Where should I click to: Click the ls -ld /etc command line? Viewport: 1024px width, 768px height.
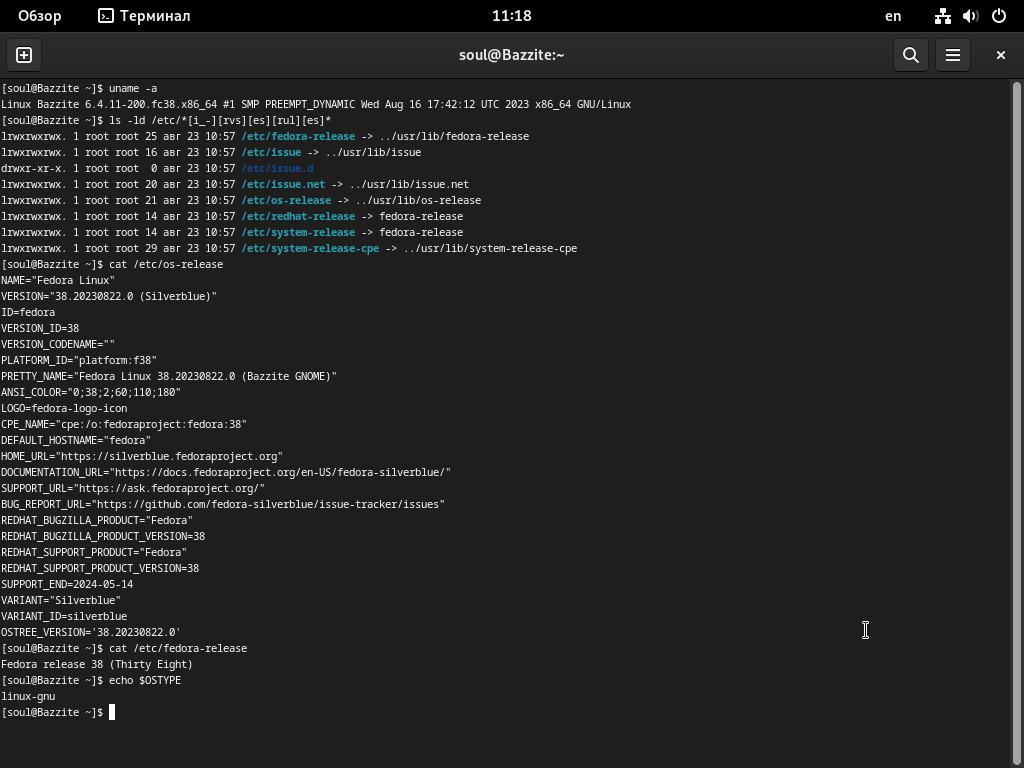[166, 120]
